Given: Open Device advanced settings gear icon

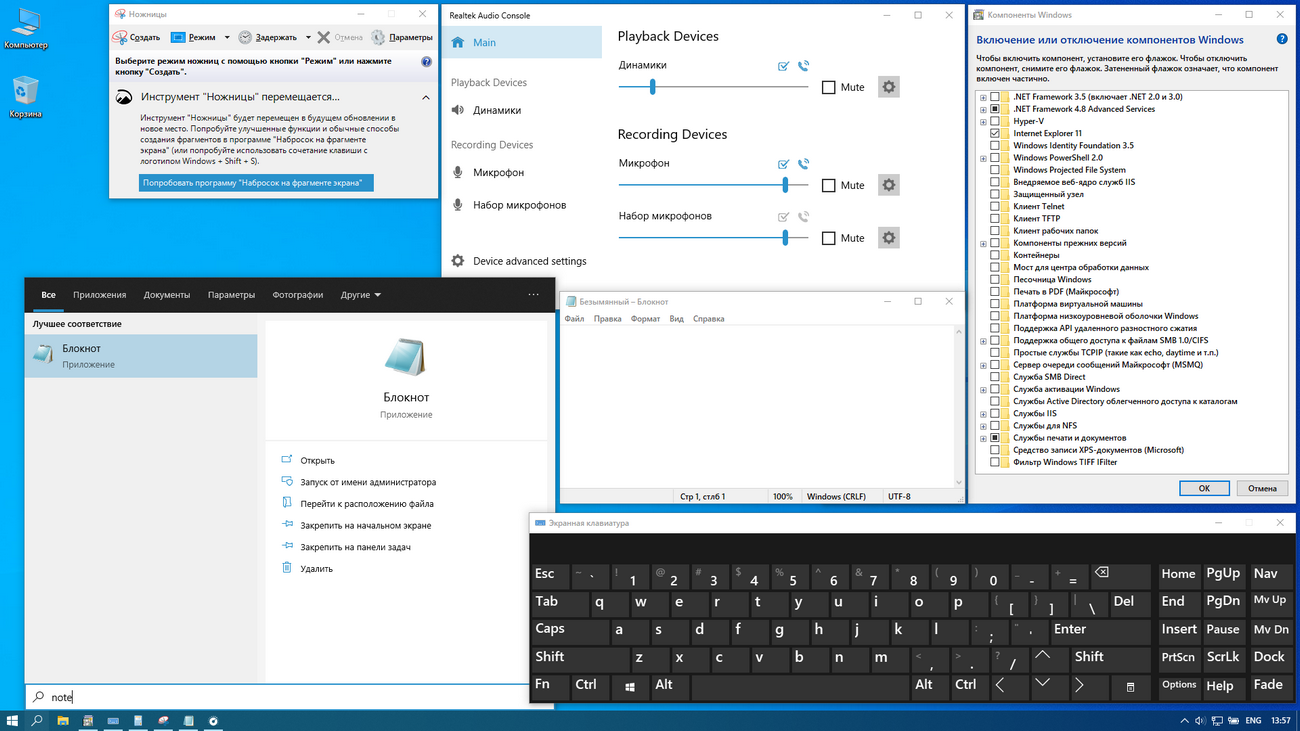Looking at the screenshot, I should pos(458,261).
